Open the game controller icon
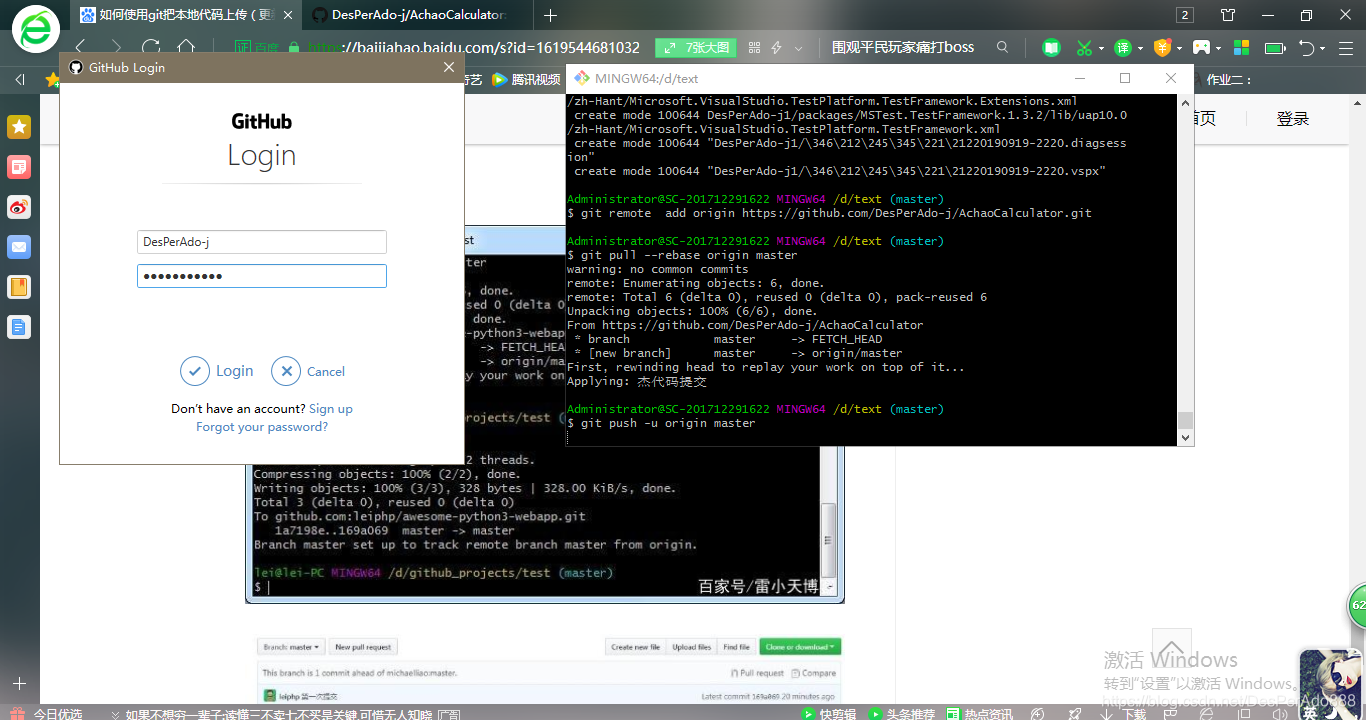The width and height of the screenshot is (1366, 720). pos(1202,48)
